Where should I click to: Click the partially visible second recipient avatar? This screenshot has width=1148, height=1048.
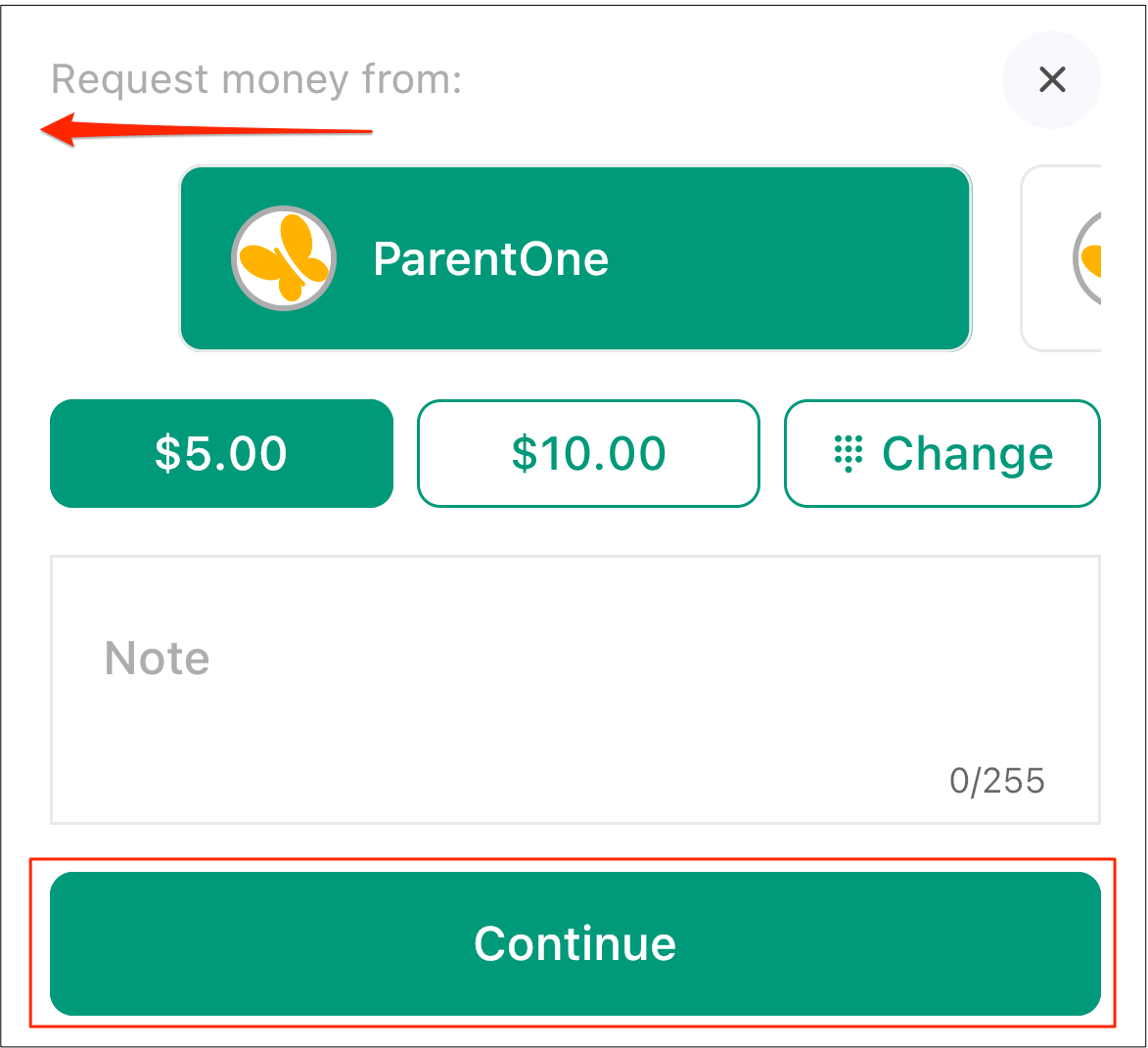[x=1087, y=258]
